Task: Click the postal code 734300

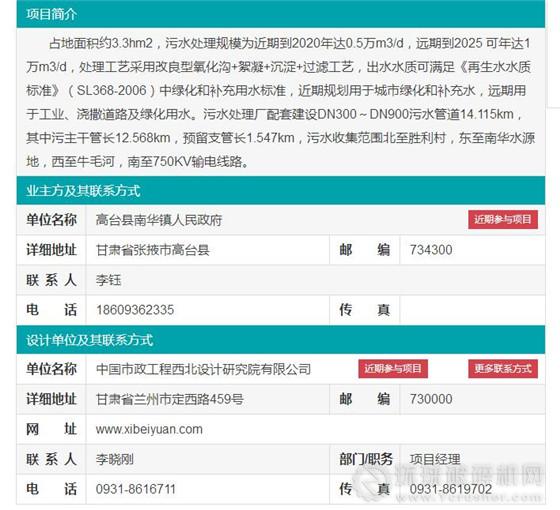Action: pos(431,250)
